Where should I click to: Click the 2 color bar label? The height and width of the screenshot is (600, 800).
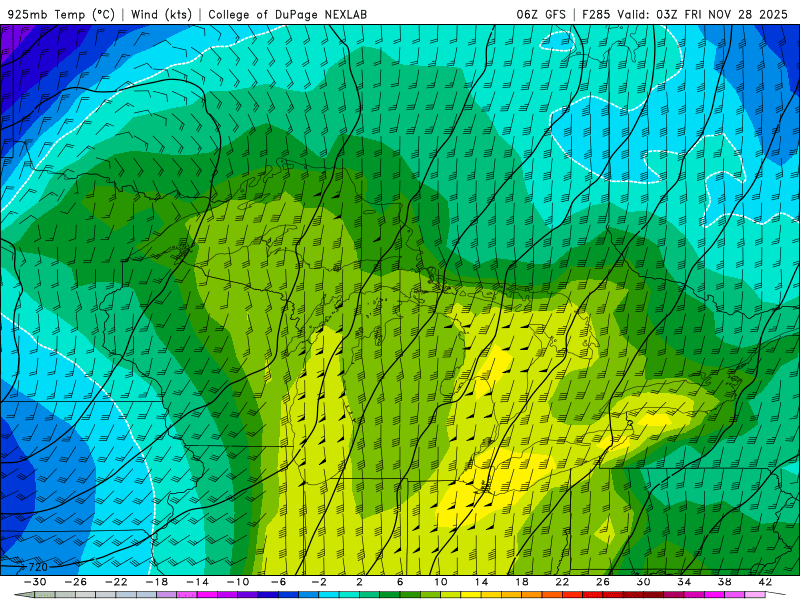point(360,582)
